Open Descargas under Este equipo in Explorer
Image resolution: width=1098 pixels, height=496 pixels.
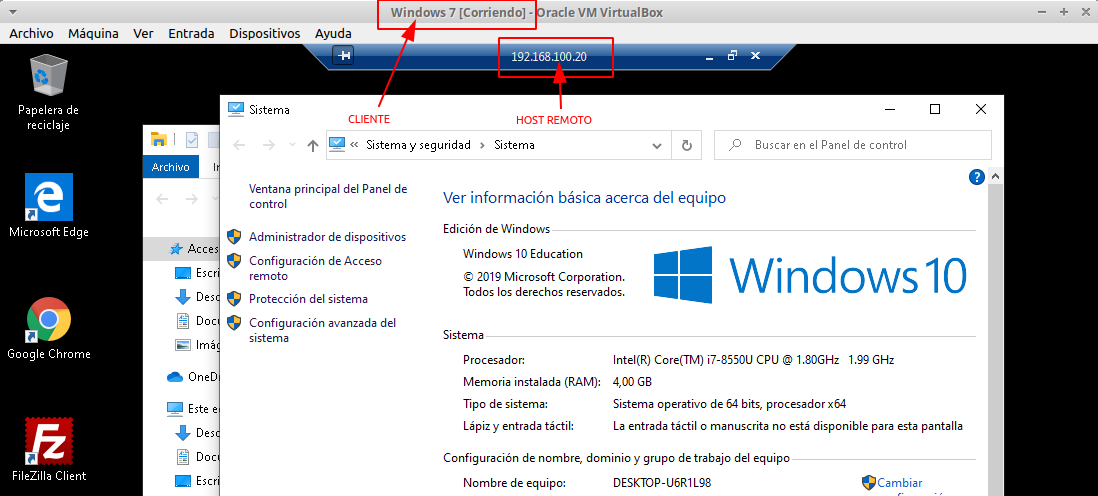coord(196,432)
